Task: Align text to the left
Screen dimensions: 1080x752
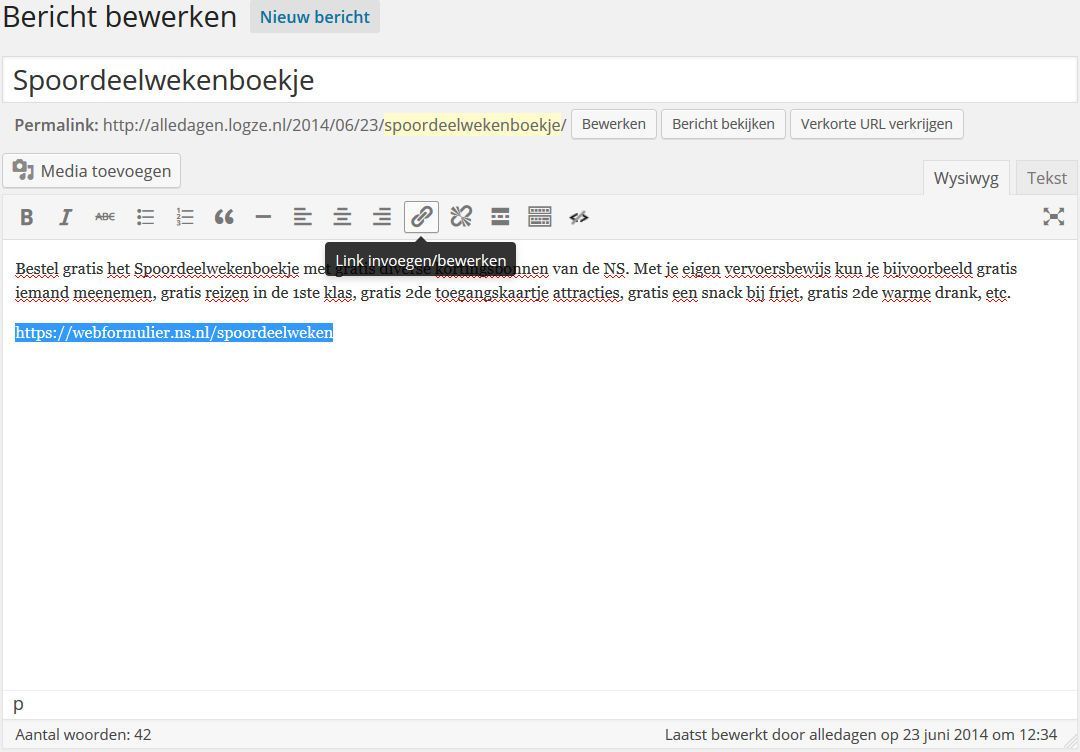Action: pos(303,217)
